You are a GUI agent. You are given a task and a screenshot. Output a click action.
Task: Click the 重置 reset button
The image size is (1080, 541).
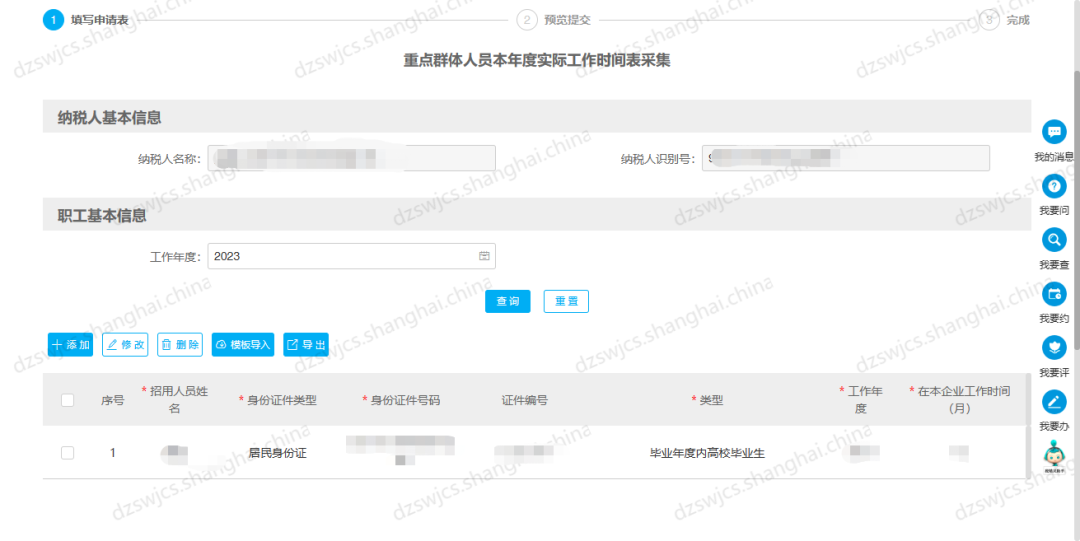pos(566,302)
